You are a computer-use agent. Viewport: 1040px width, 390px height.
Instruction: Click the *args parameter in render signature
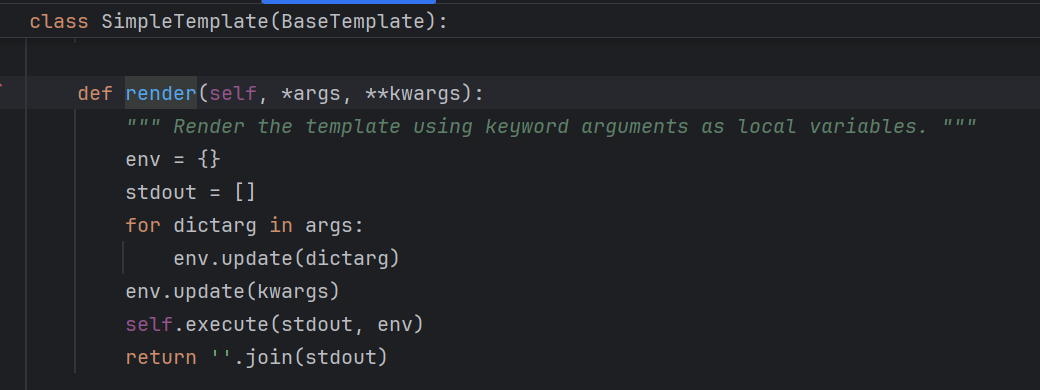312,94
